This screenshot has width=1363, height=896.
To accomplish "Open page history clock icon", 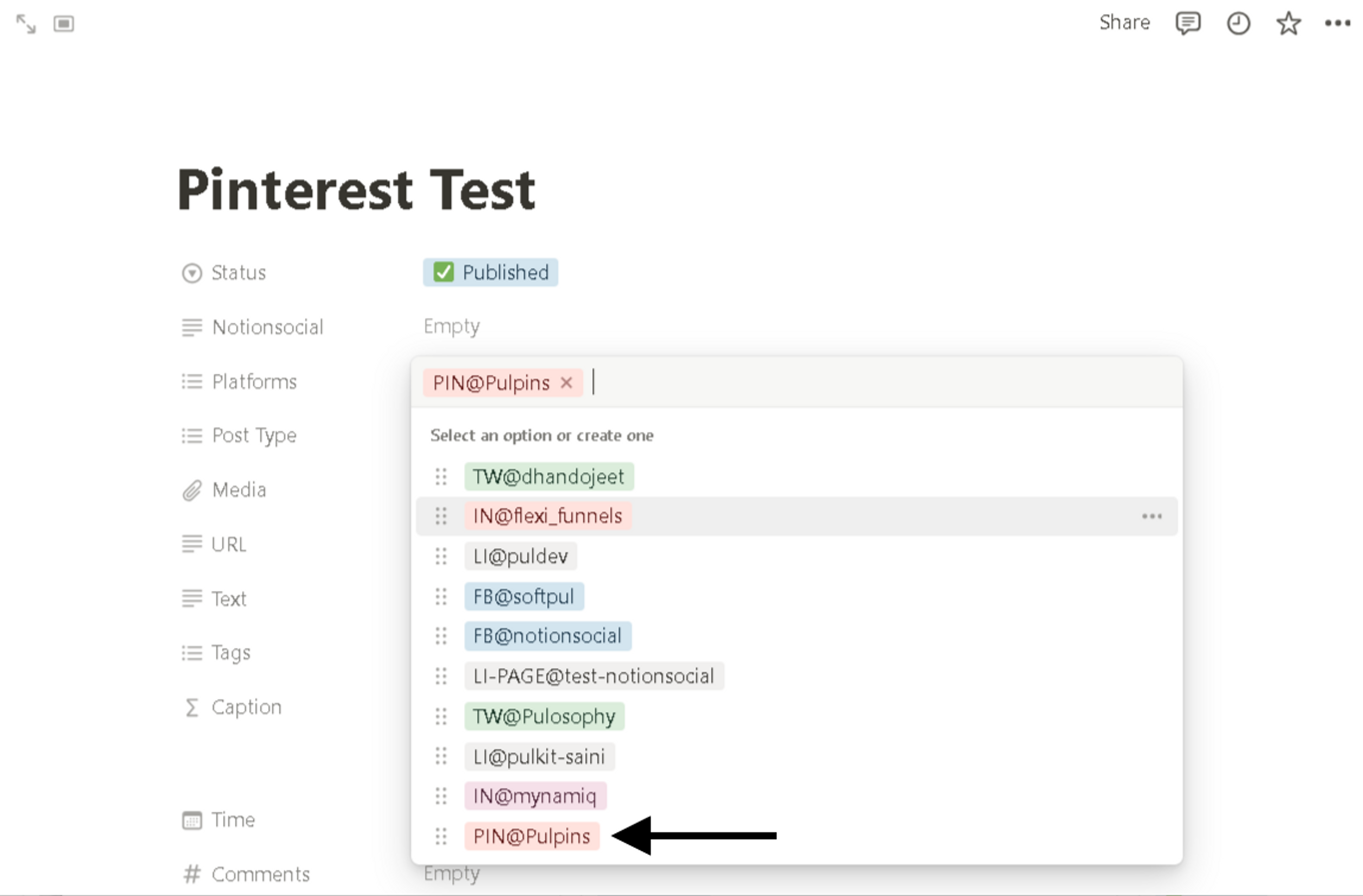I will 1238,23.
